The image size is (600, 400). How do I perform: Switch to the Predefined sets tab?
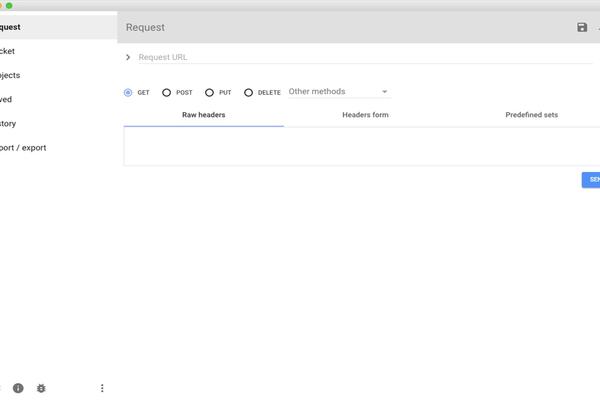tap(531, 115)
